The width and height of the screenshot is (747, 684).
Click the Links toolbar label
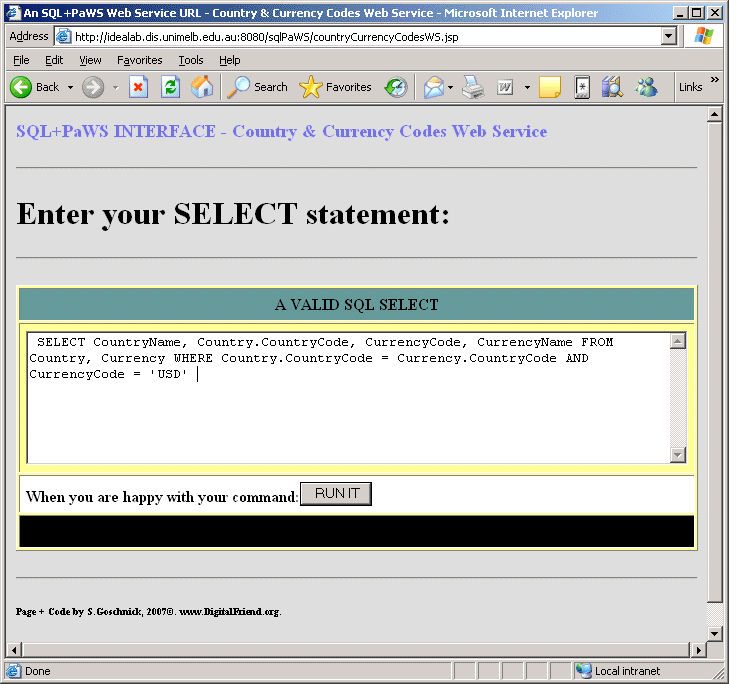coord(690,87)
